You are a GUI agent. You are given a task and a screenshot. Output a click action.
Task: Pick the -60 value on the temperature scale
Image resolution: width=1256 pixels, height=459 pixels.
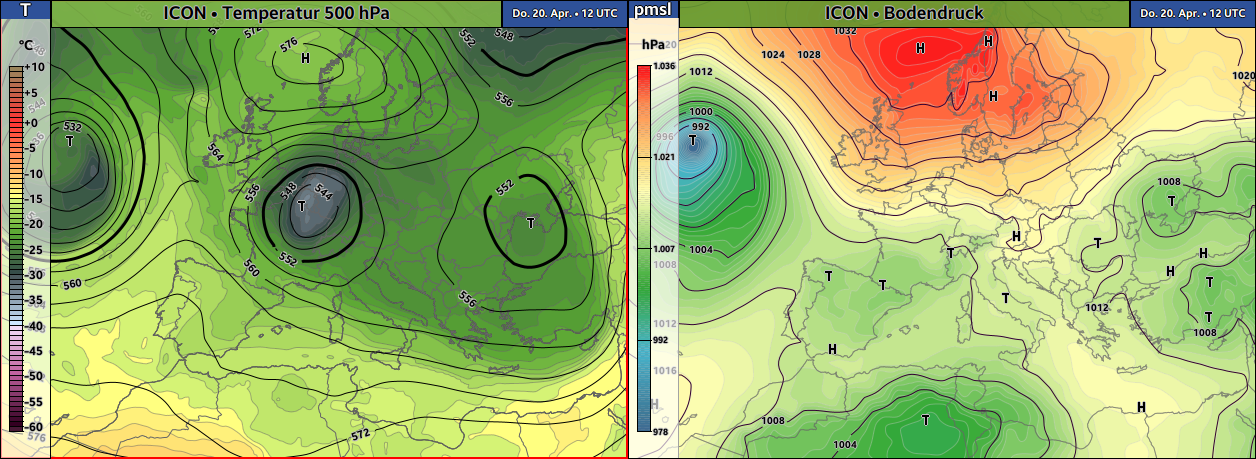coord(34,426)
